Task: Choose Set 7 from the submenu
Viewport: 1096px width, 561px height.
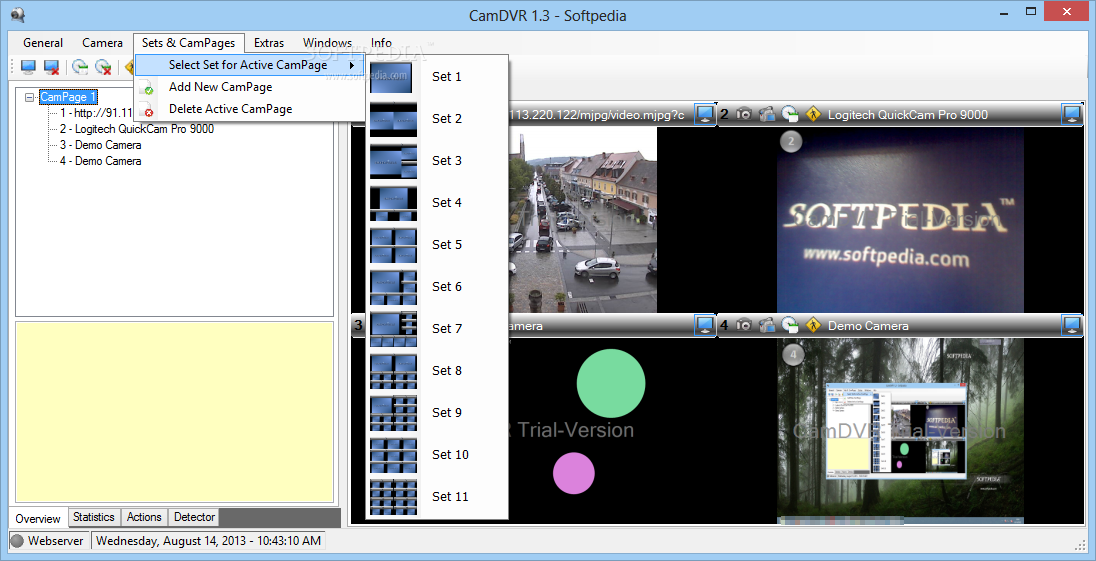Action: [437, 328]
